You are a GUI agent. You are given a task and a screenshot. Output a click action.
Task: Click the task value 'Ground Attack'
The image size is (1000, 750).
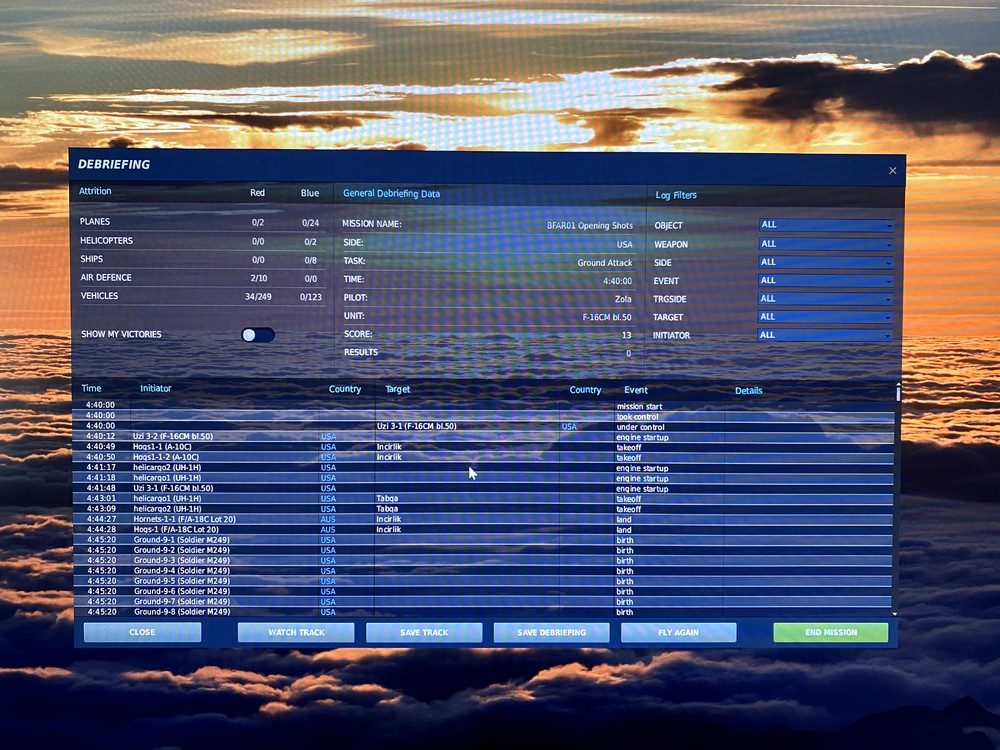coord(605,263)
